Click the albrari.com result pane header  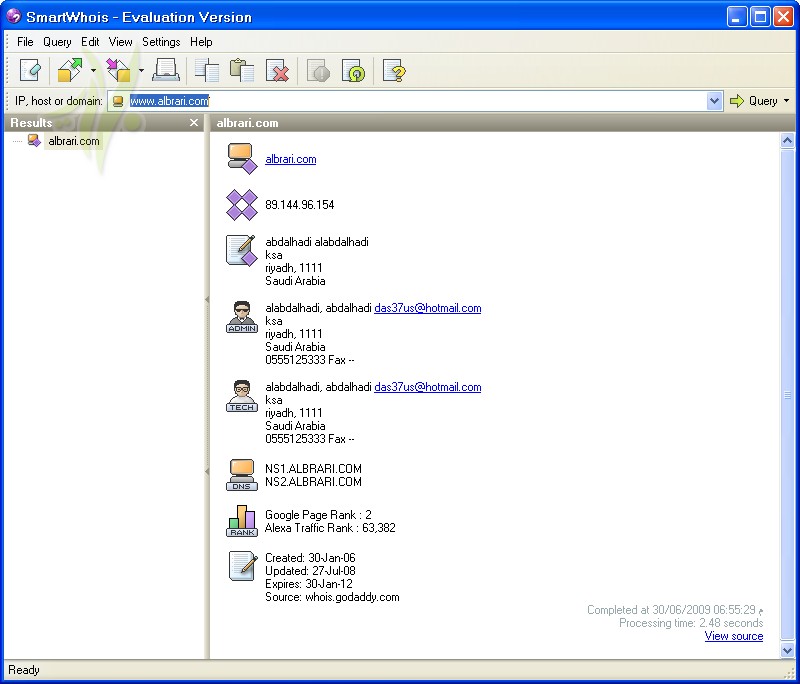click(x=247, y=123)
